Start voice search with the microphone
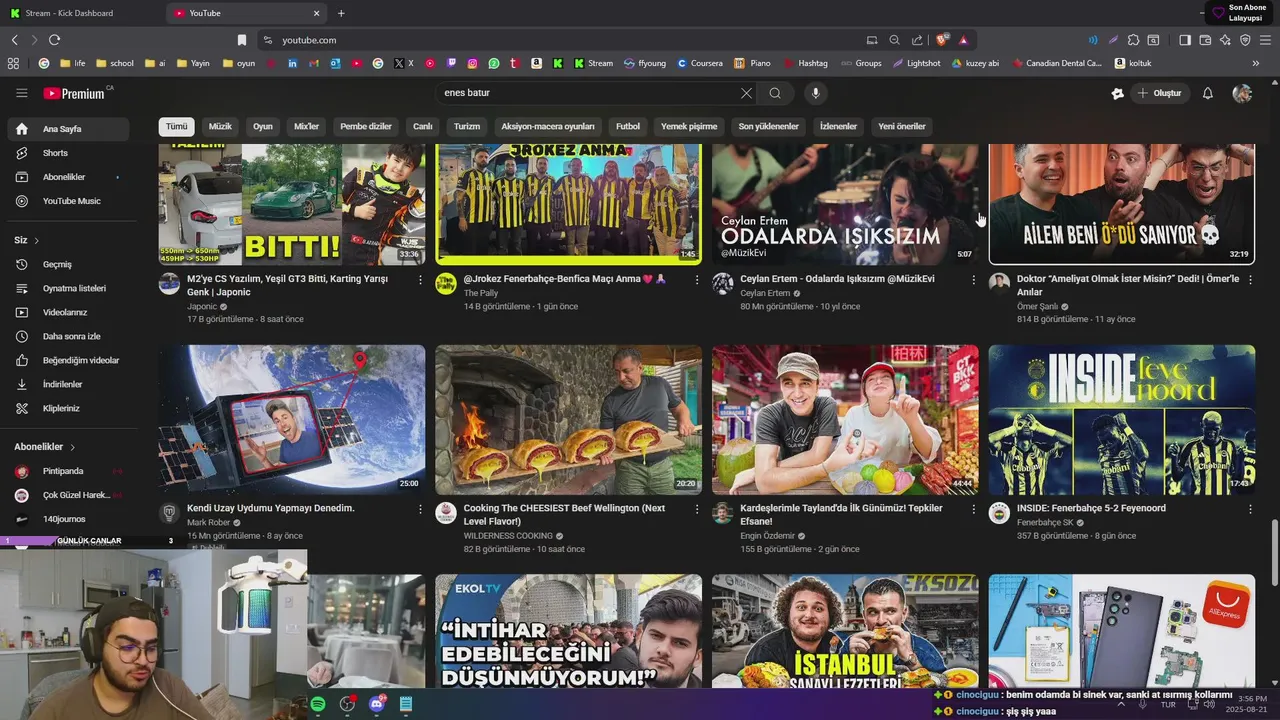The height and width of the screenshot is (720, 1280). (x=816, y=93)
